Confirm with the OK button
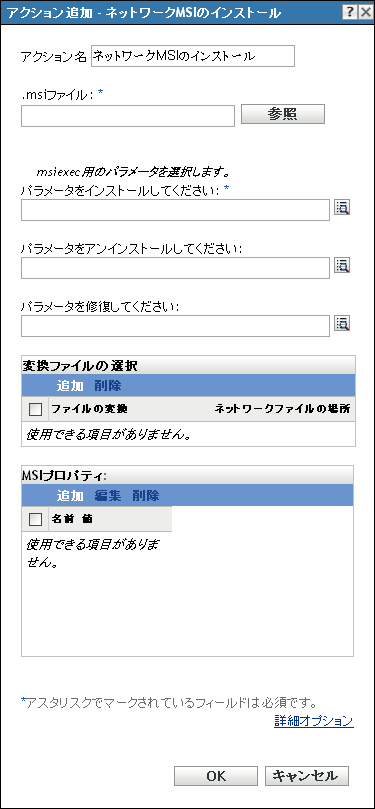The image size is (375, 809). [x=216, y=775]
